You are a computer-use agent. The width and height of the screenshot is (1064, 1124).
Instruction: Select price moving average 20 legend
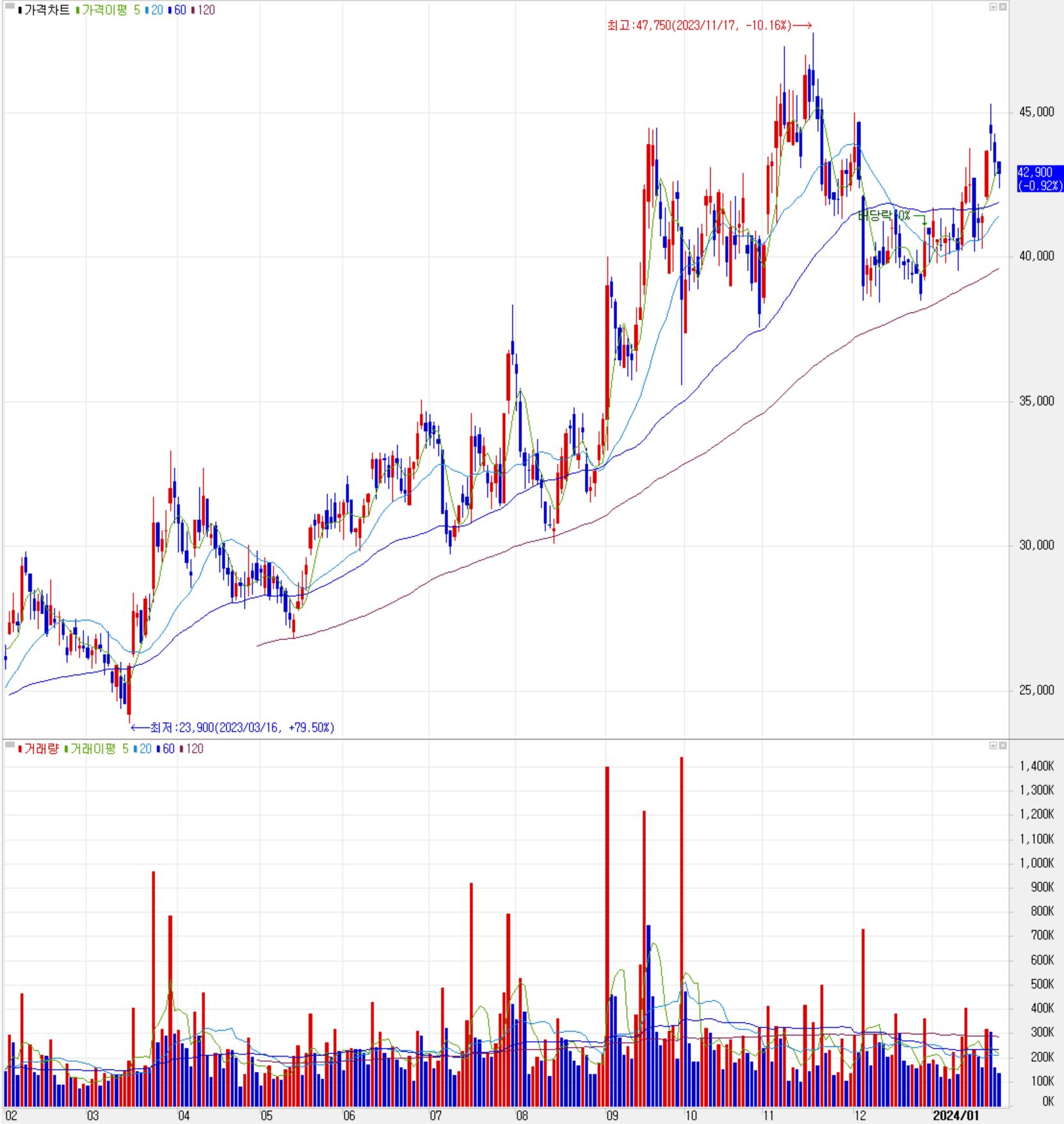(x=154, y=10)
